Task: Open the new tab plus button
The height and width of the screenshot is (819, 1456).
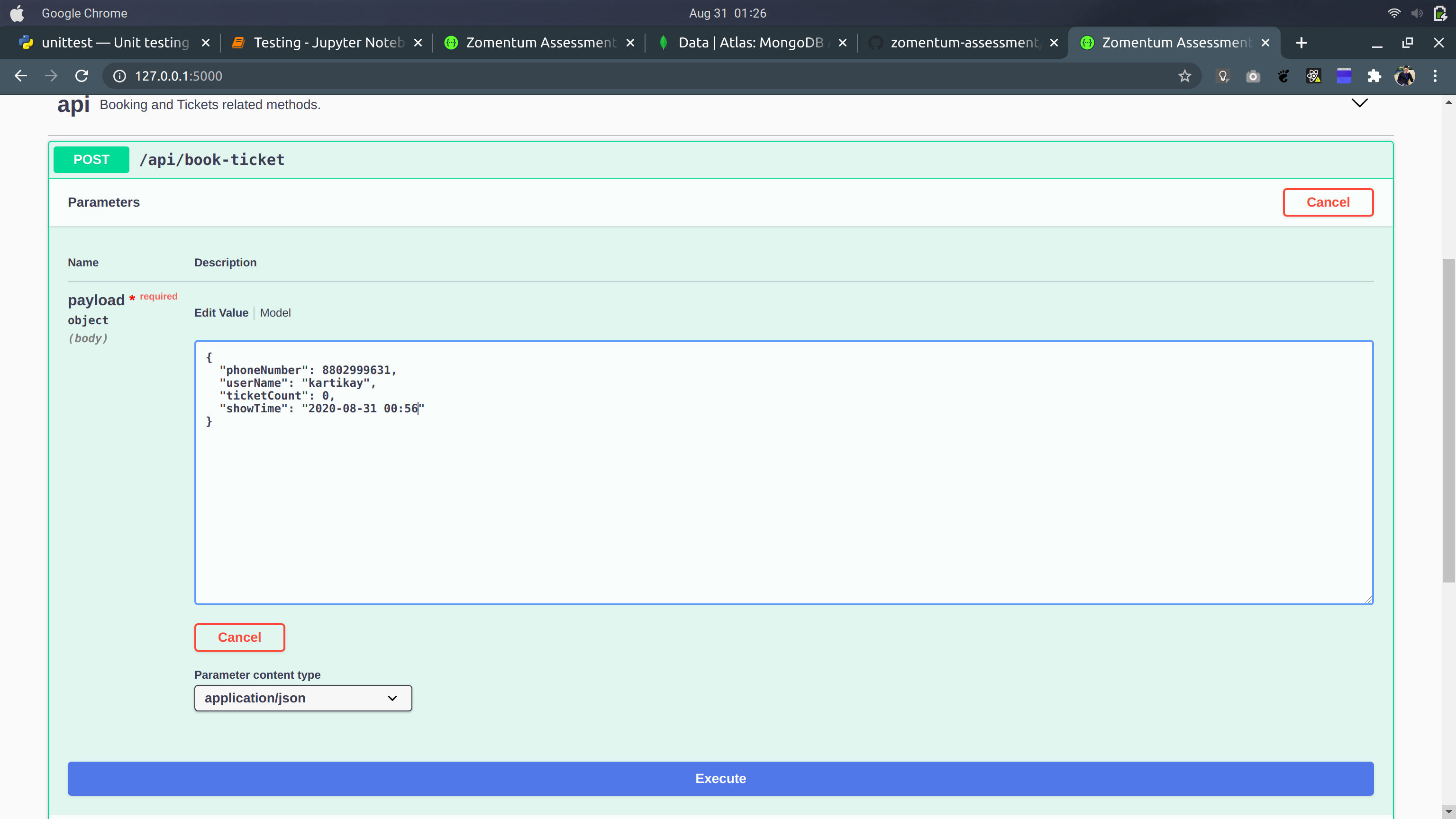Action: click(x=1301, y=43)
